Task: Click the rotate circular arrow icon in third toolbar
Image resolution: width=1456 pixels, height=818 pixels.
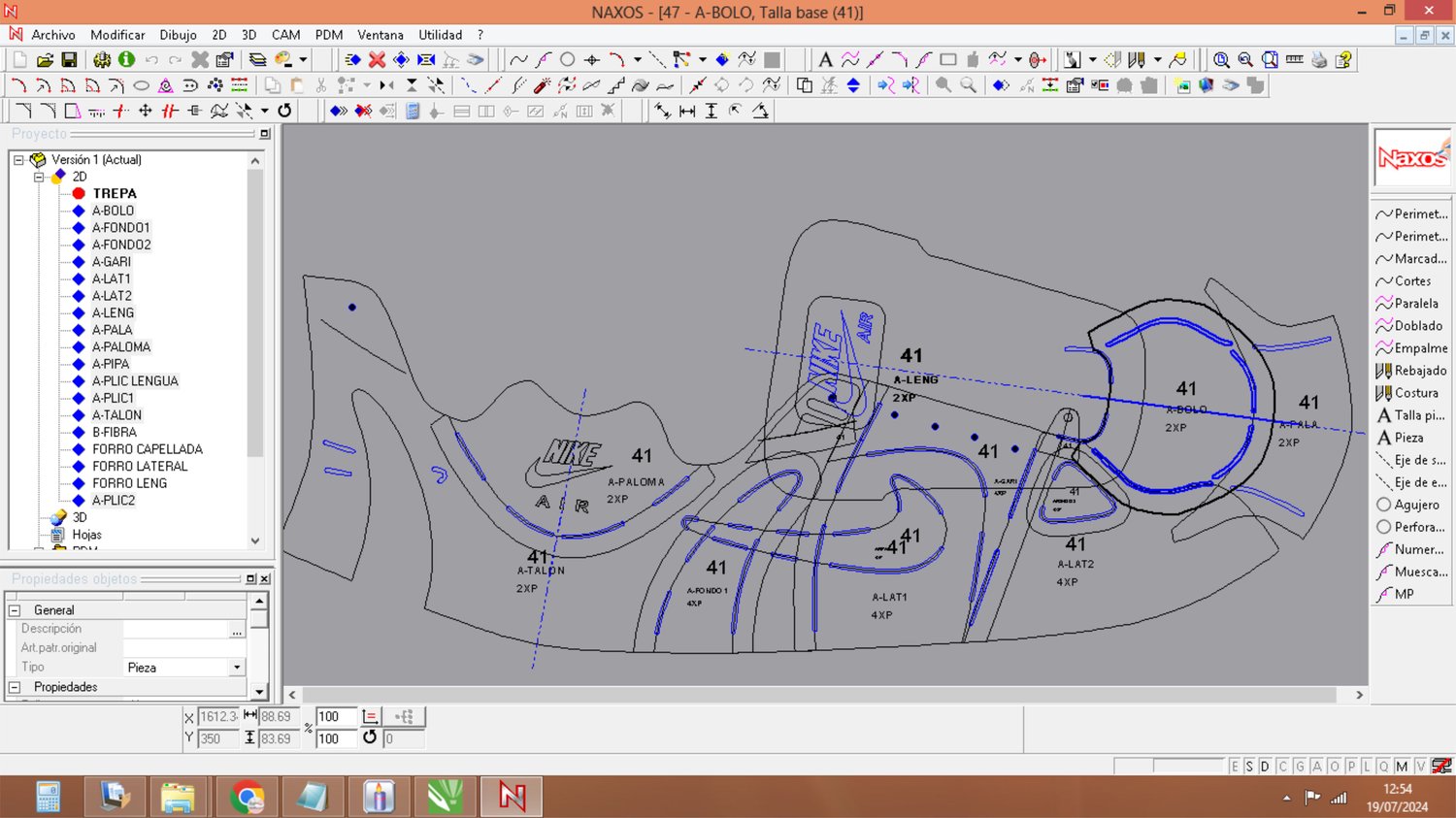Action: [284, 111]
